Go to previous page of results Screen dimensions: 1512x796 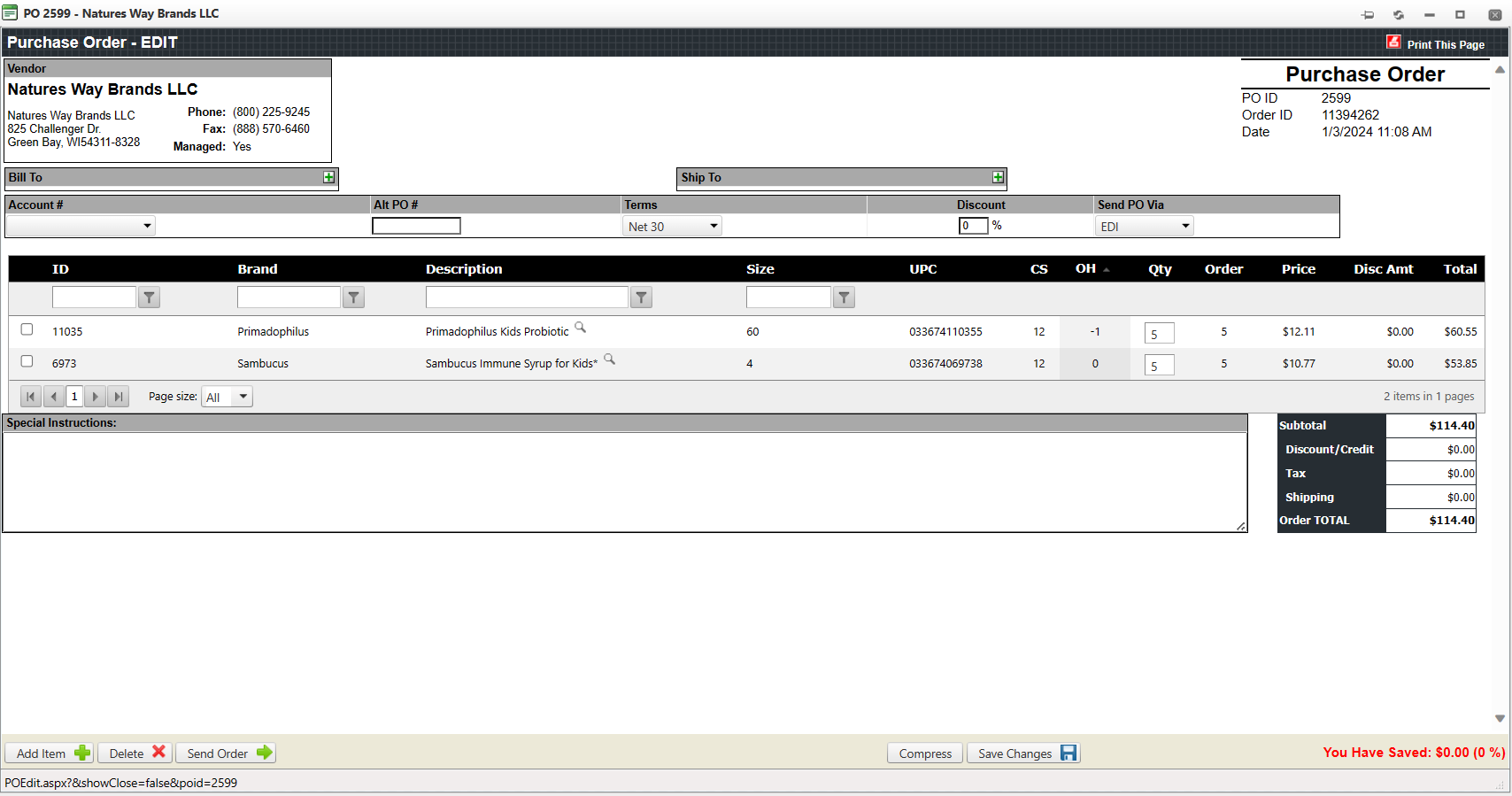point(54,397)
